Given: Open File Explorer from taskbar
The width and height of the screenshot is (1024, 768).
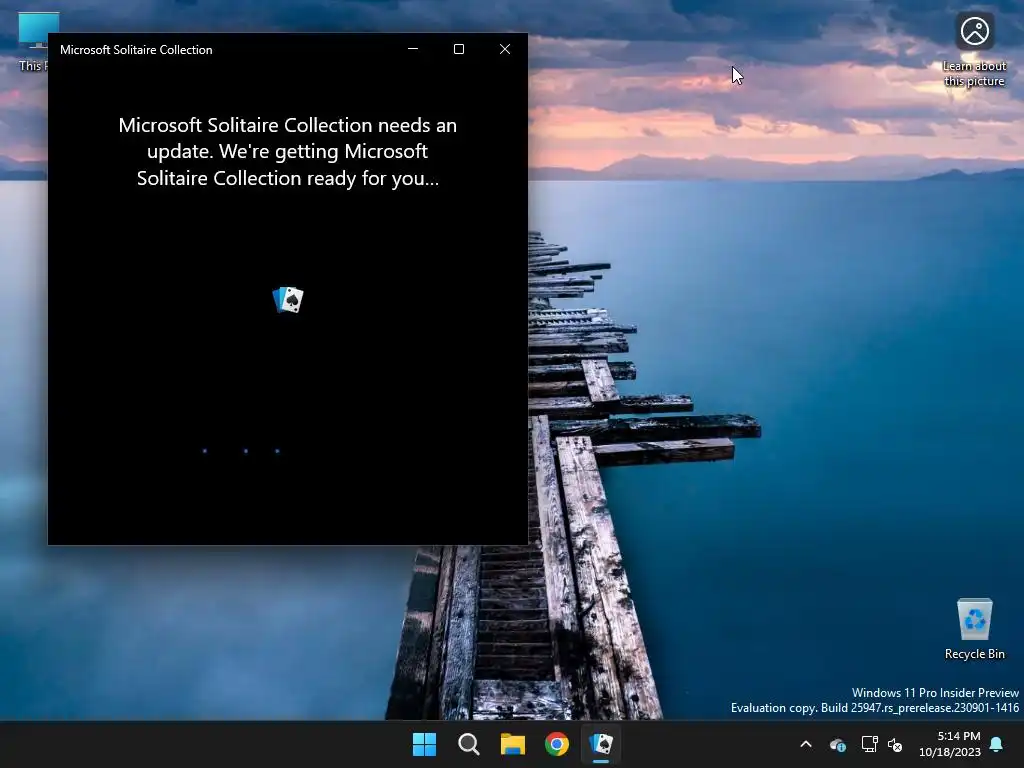Looking at the screenshot, I should (x=513, y=744).
